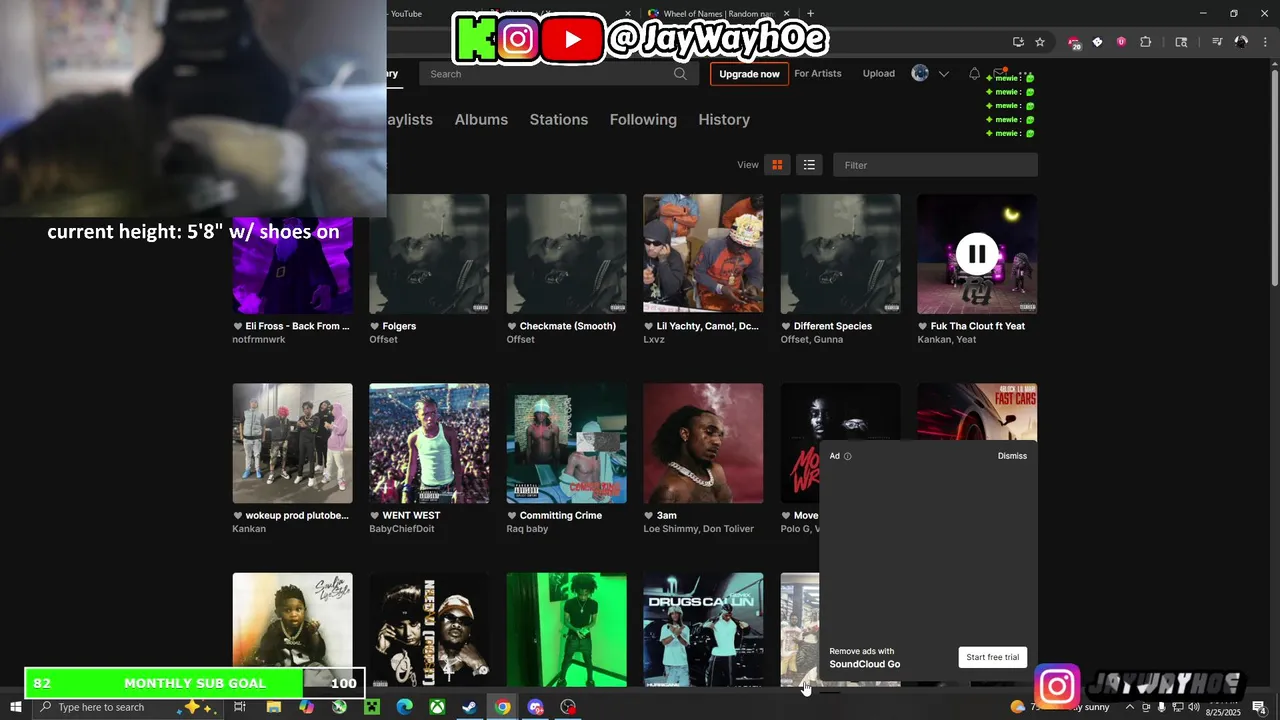
Task: Click the Chrome icon on the taskbar
Action: click(x=502, y=707)
